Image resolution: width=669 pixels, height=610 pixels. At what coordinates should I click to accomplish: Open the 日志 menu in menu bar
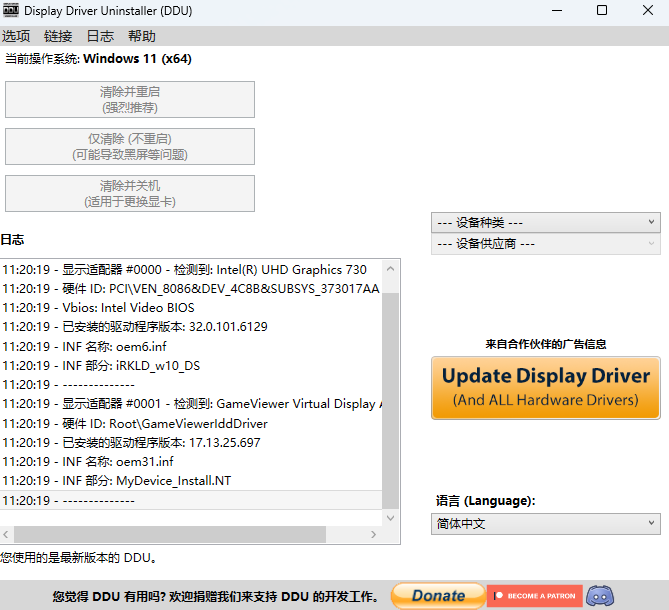100,36
